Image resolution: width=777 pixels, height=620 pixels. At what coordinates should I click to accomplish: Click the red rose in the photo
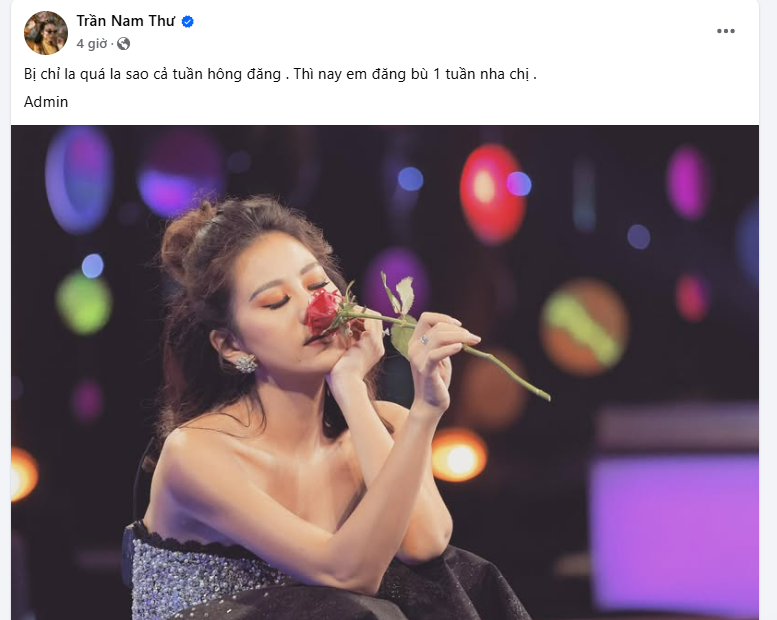(326, 310)
